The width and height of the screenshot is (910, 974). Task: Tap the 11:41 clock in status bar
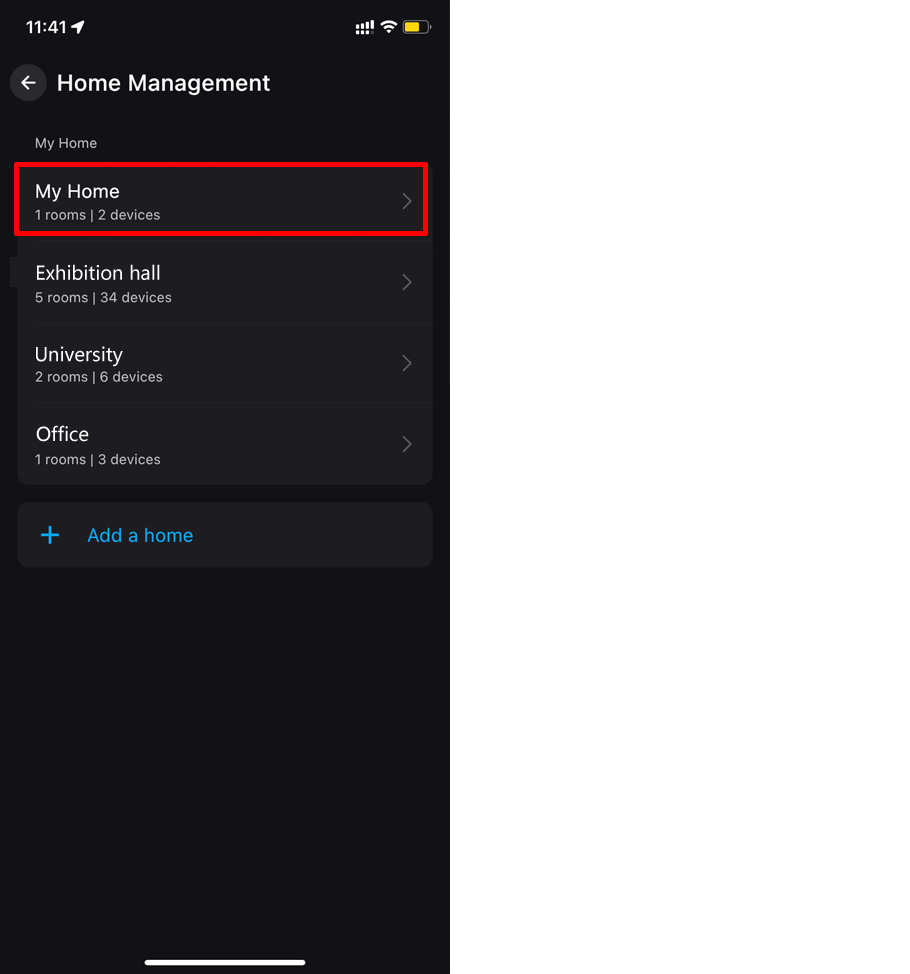46,27
